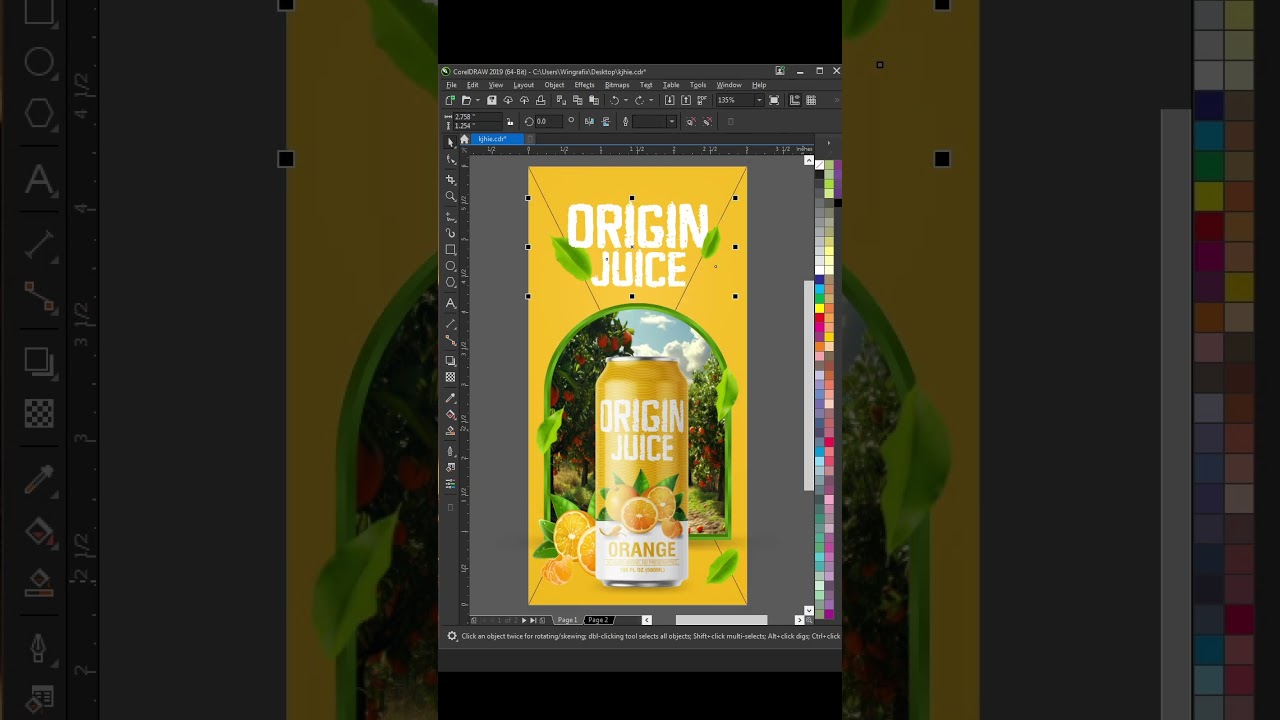
Task: Click the status bar settings gear
Action: pyautogui.click(x=452, y=636)
